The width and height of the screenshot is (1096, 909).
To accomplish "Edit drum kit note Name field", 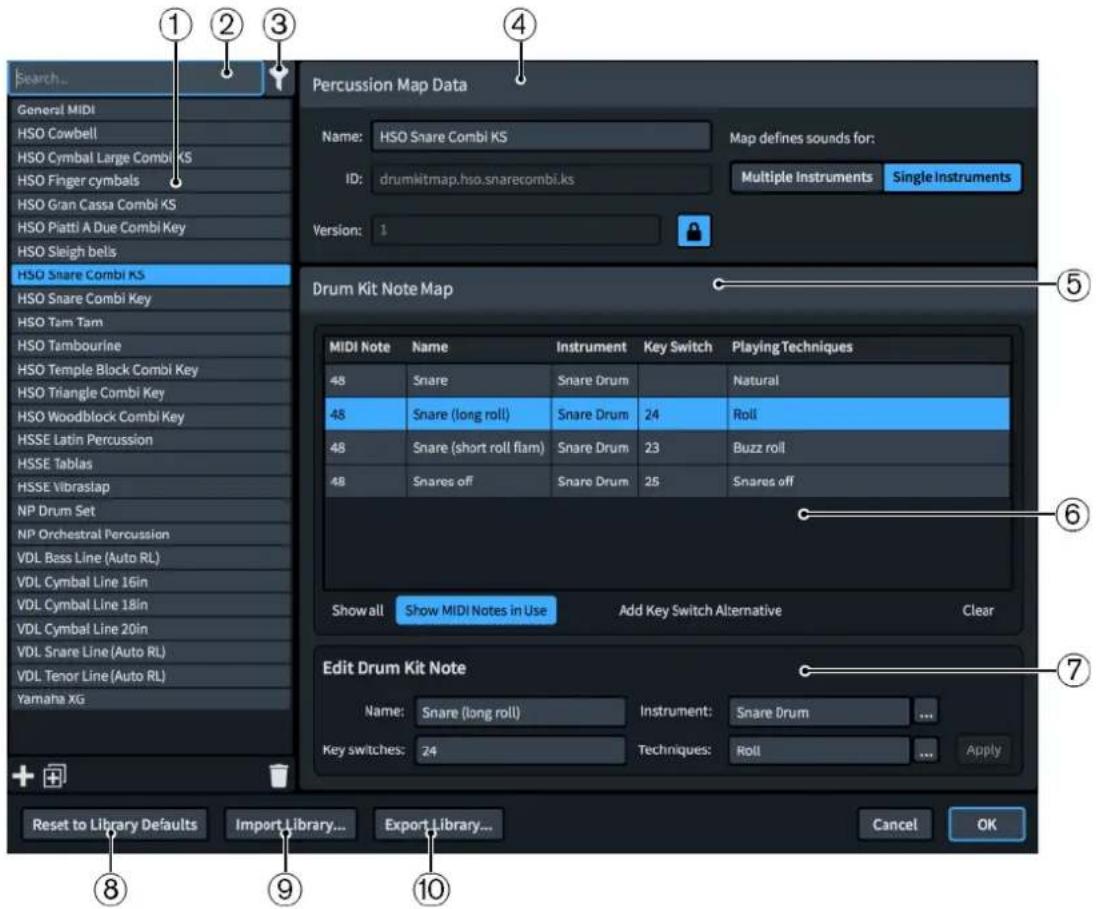I will [x=520, y=713].
